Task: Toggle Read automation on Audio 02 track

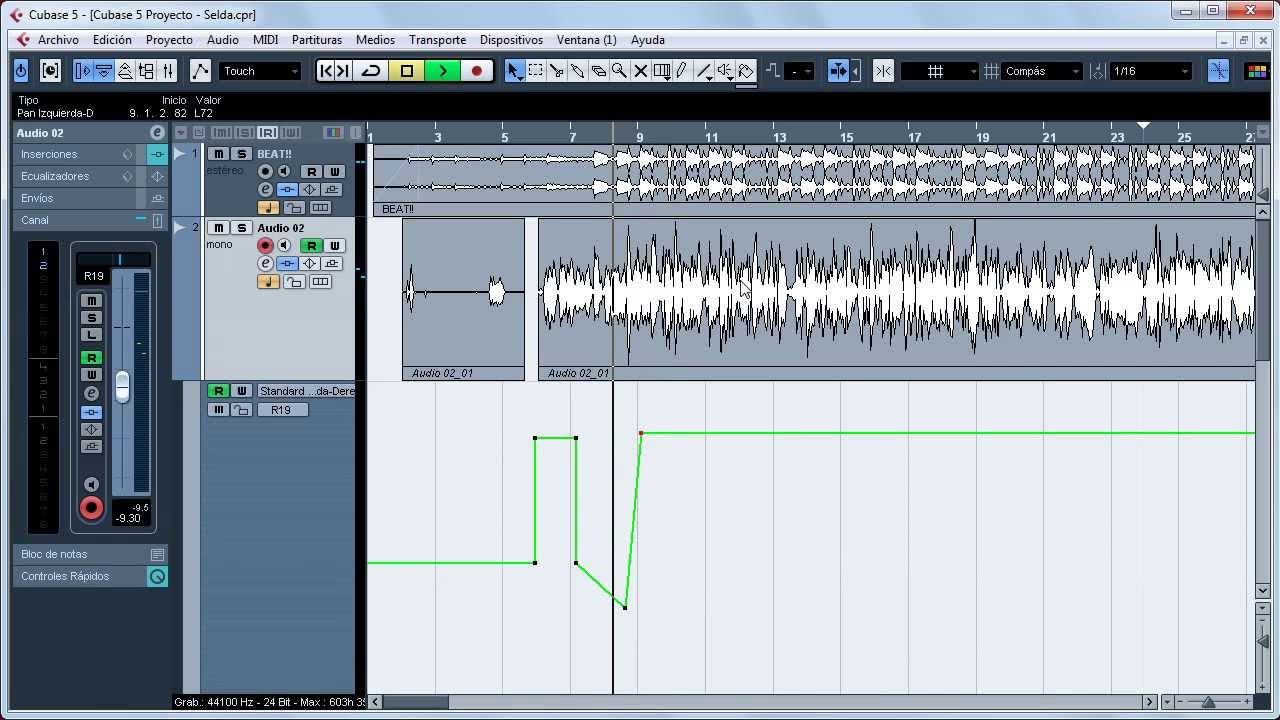Action: coord(312,246)
